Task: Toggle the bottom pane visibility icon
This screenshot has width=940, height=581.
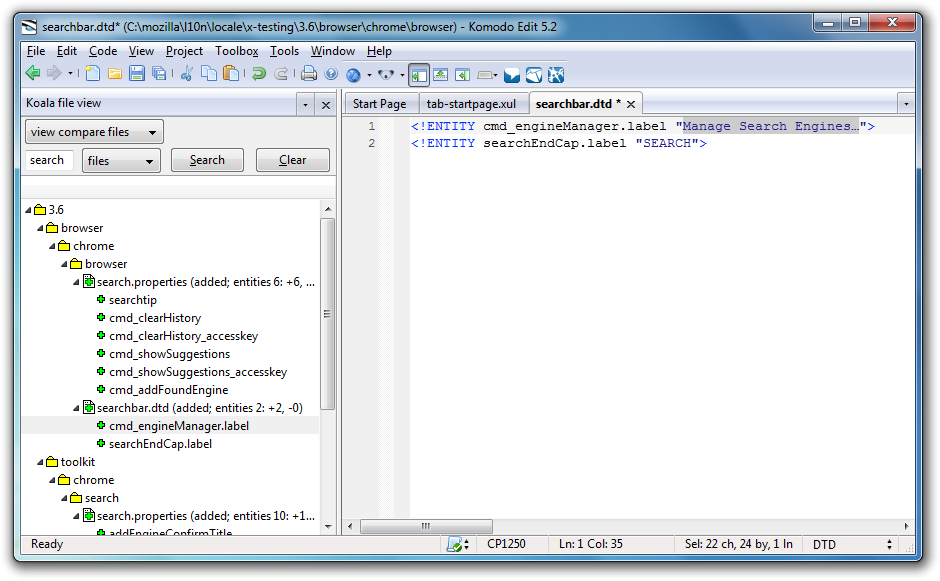Action: tap(441, 74)
